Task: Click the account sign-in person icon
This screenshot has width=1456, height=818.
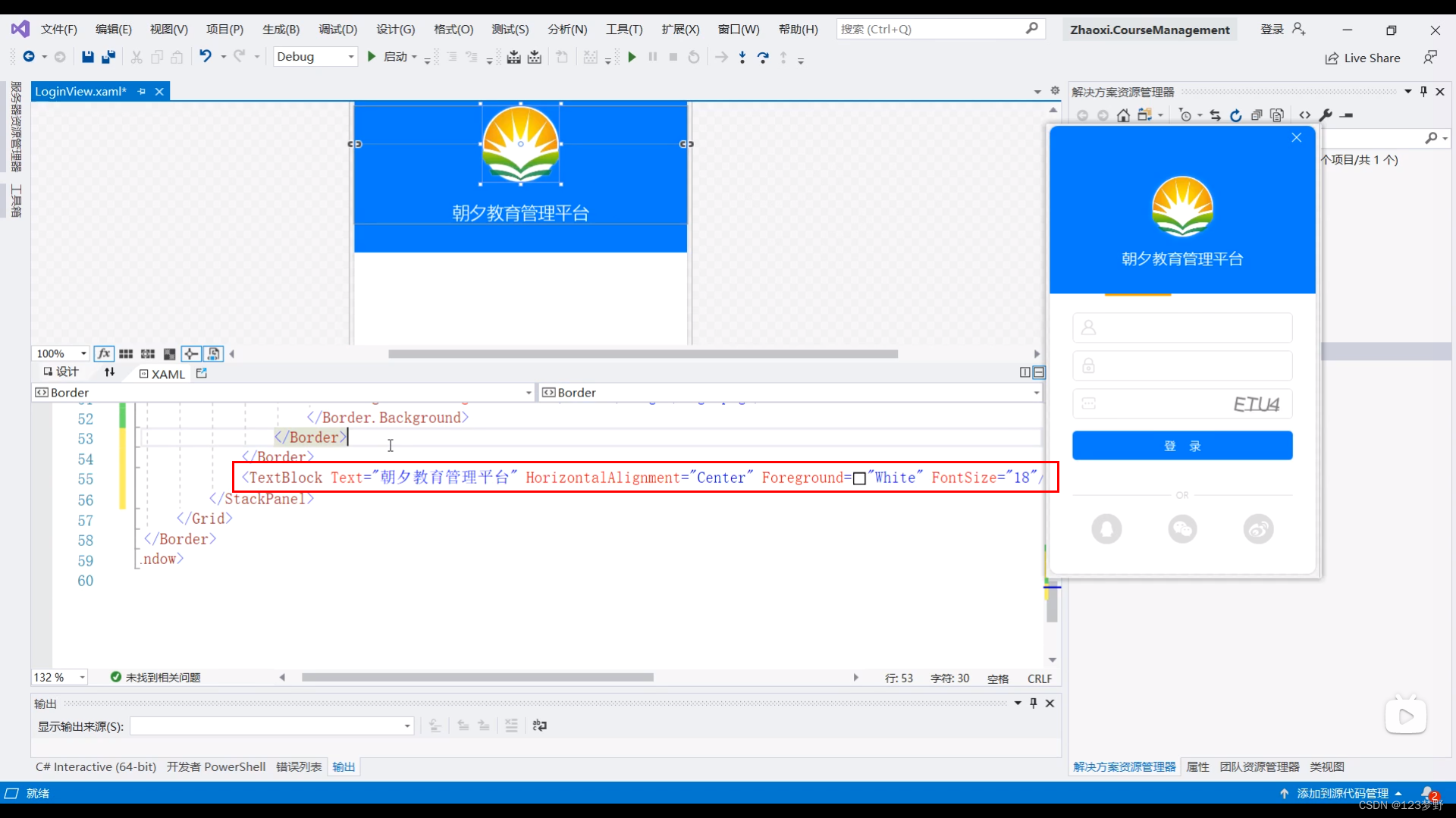Action: pyautogui.click(x=1298, y=29)
